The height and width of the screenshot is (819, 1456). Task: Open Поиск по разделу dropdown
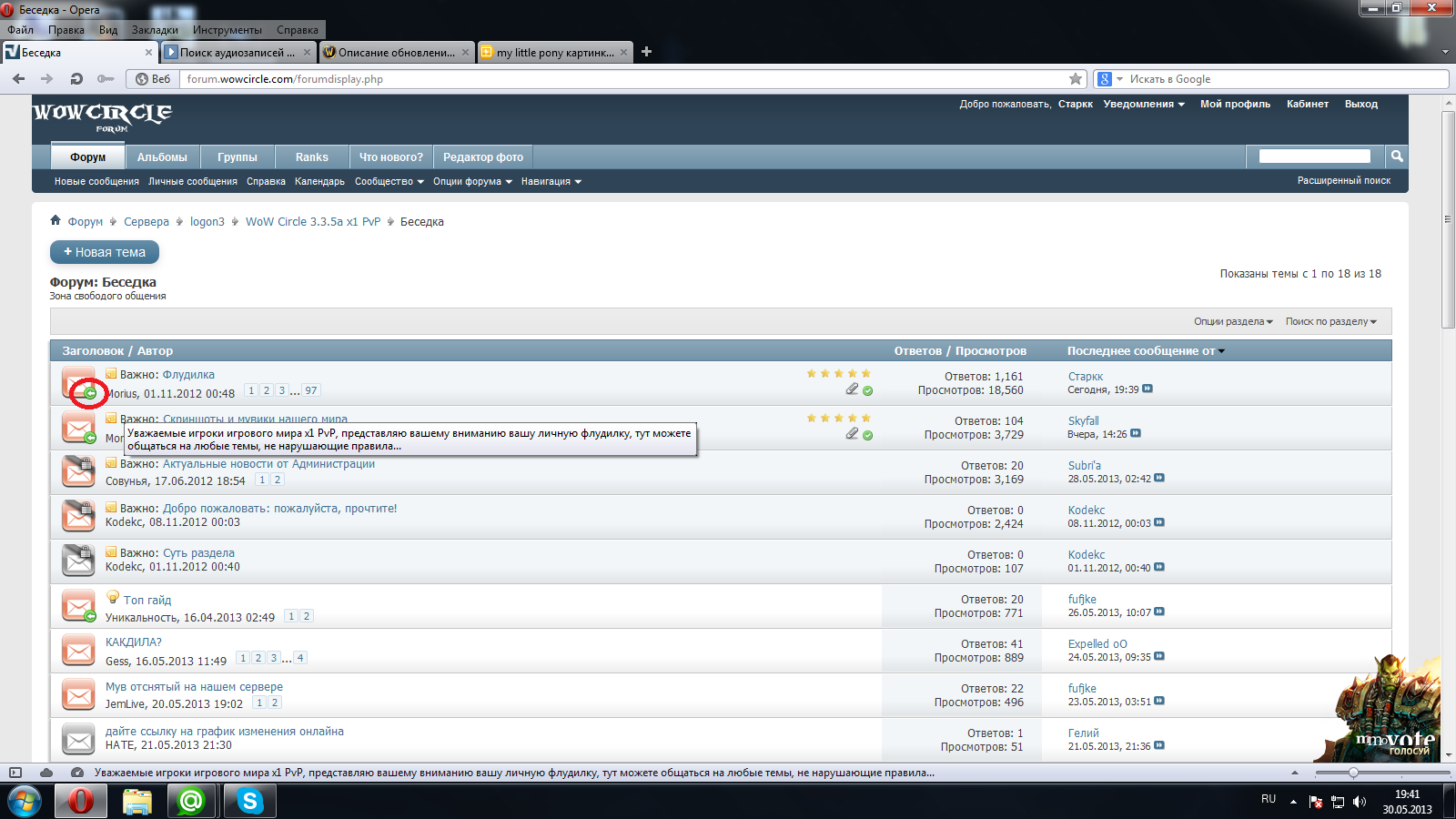coord(1330,322)
